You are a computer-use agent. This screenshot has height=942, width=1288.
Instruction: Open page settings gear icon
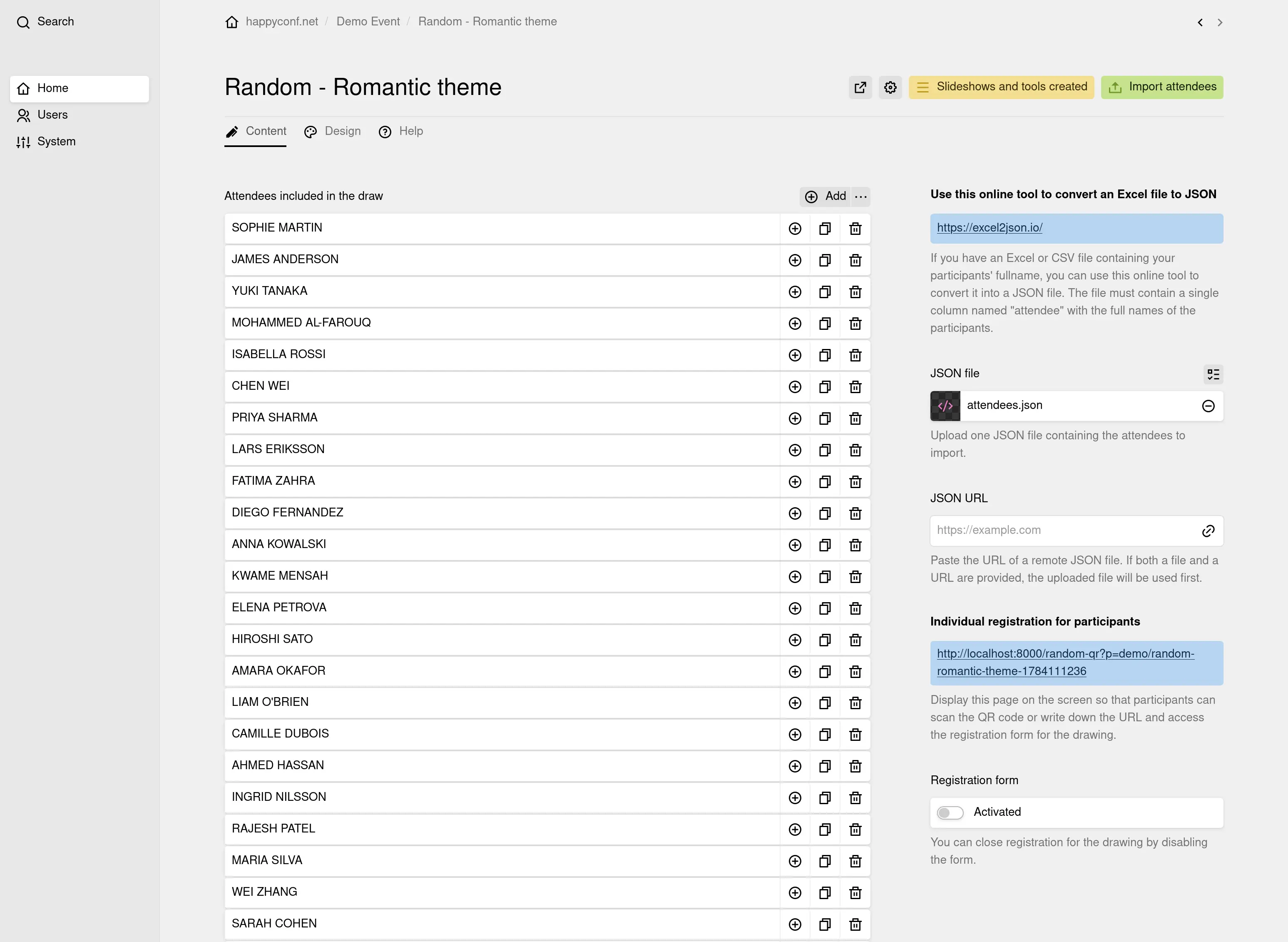[x=890, y=87]
